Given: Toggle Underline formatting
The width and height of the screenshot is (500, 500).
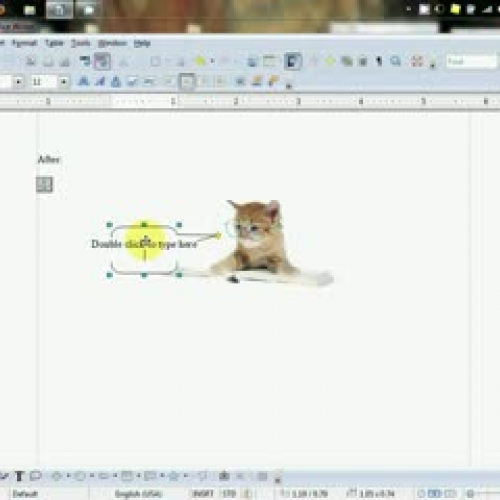Looking at the screenshot, I should [x=116, y=81].
